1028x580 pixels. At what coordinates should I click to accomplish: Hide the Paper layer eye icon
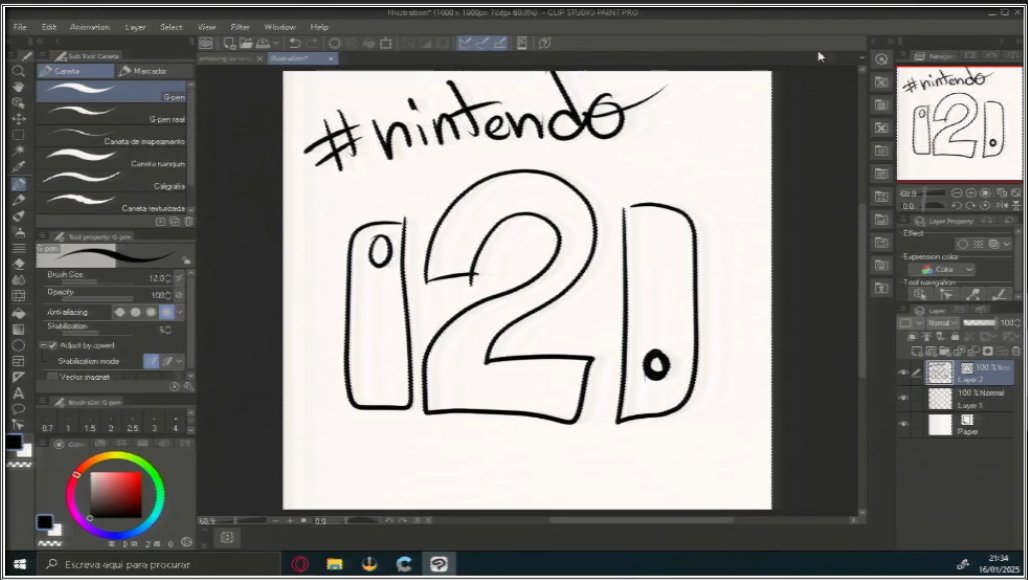pyautogui.click(x=903, y=424)
